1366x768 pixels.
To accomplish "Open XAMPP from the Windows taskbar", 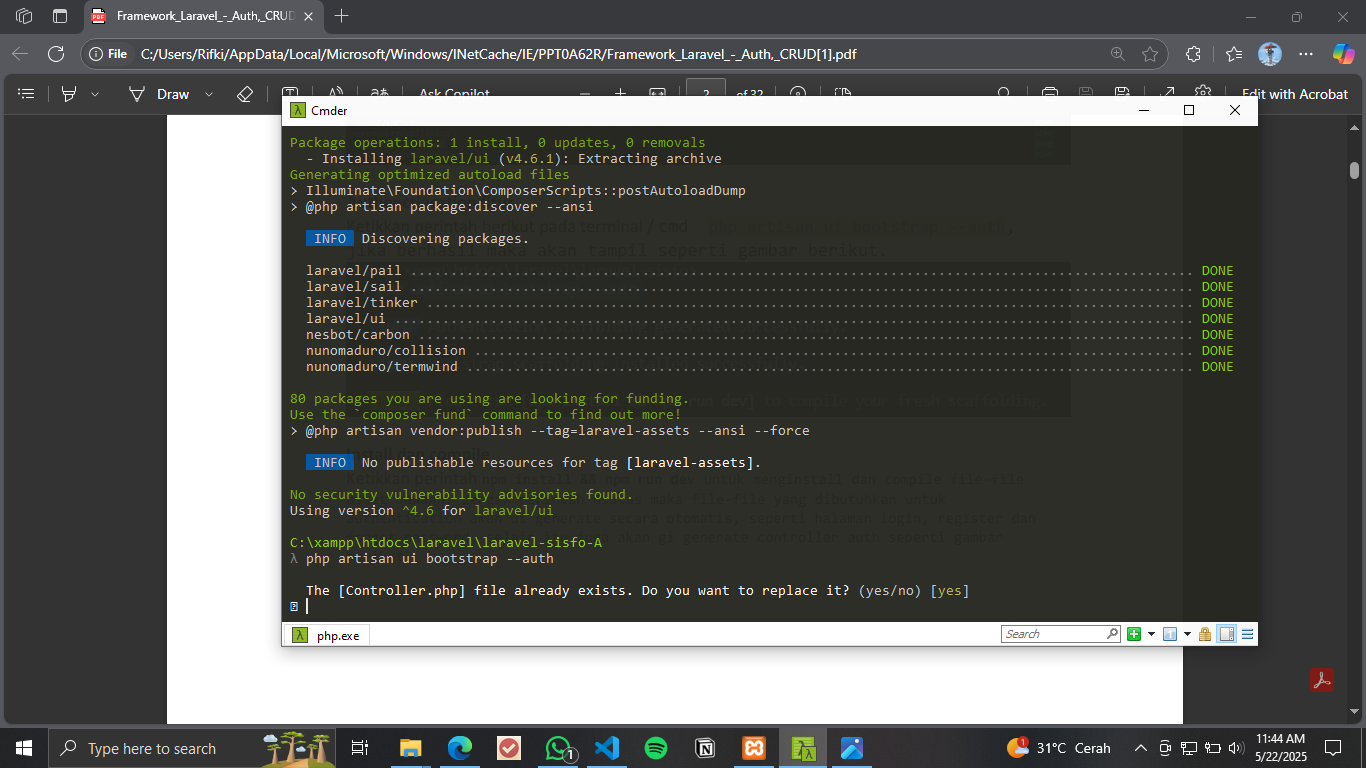I will coord(753,748).
